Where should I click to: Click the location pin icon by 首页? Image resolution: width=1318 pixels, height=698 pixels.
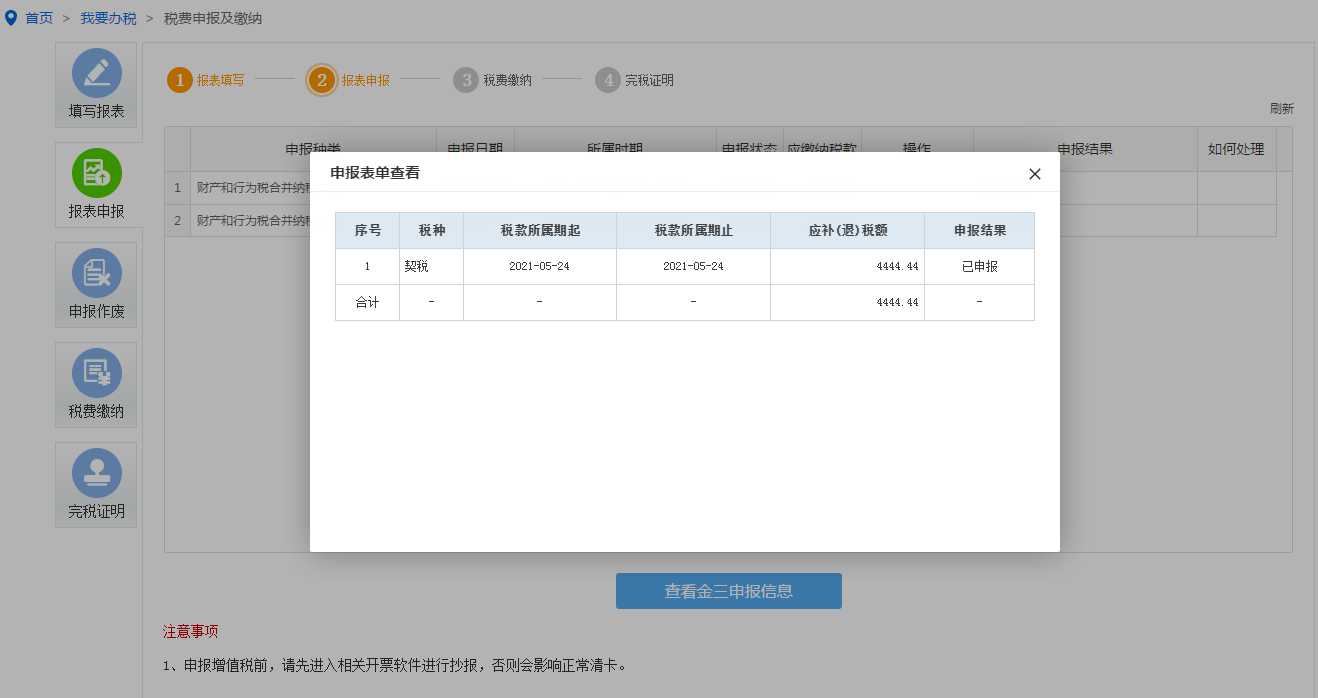tap(11, 18)
